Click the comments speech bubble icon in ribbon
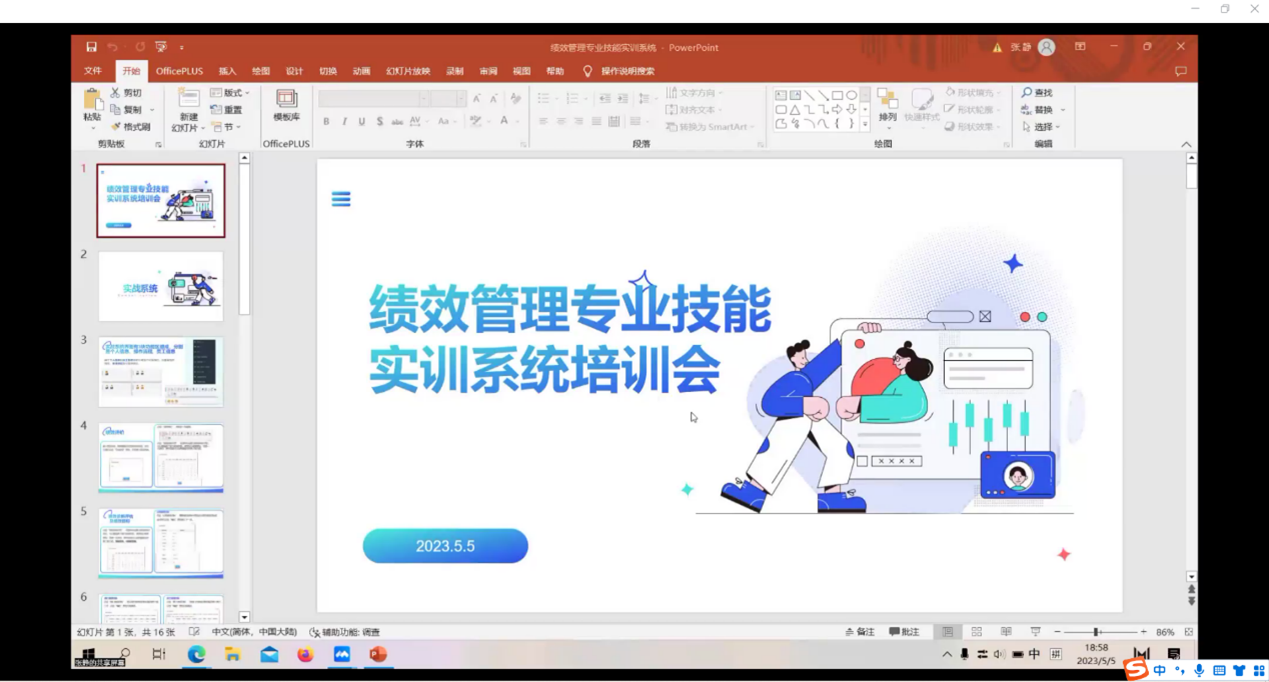The image size is (1269, 682). pos(1181,72)
